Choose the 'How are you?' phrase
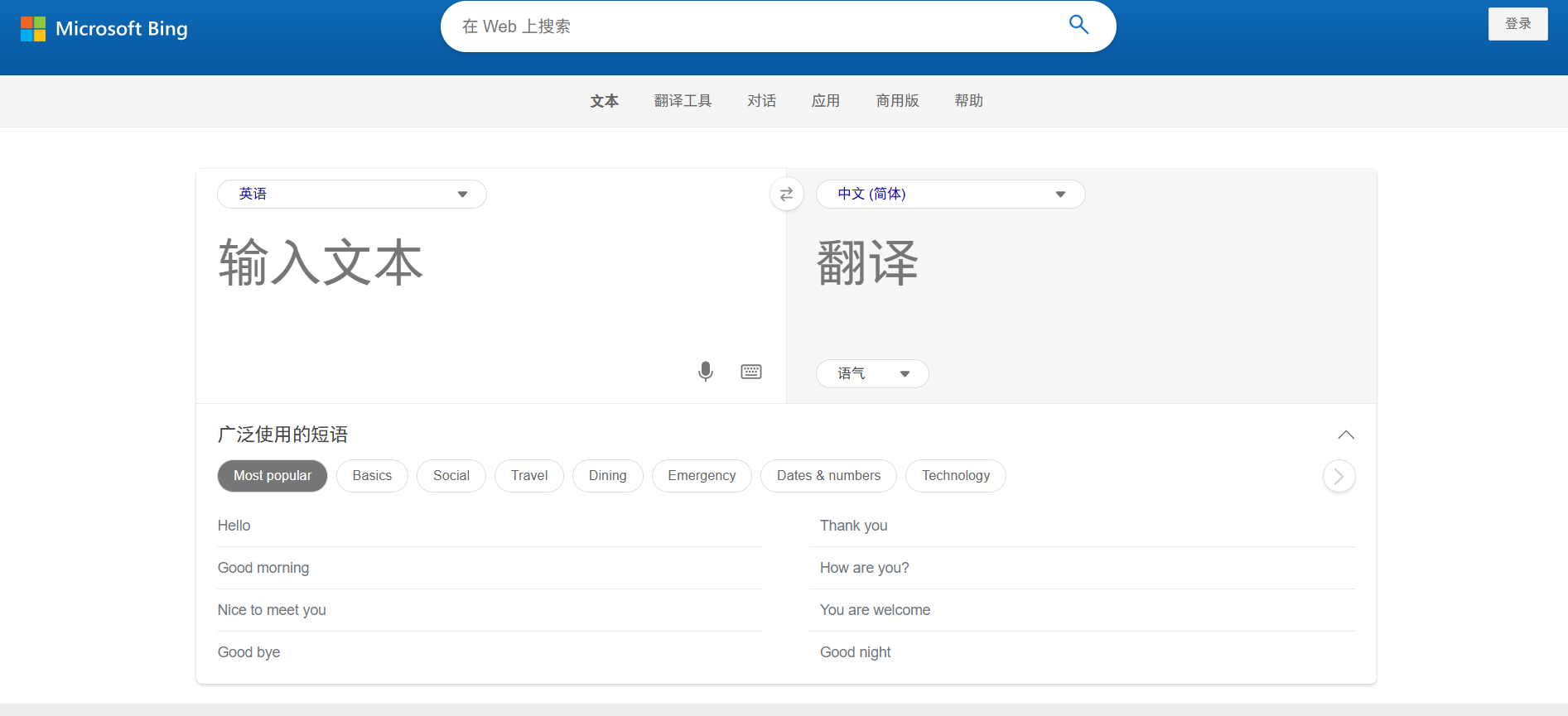Viewport: 1568px width, 716px height. coord(864,568)
